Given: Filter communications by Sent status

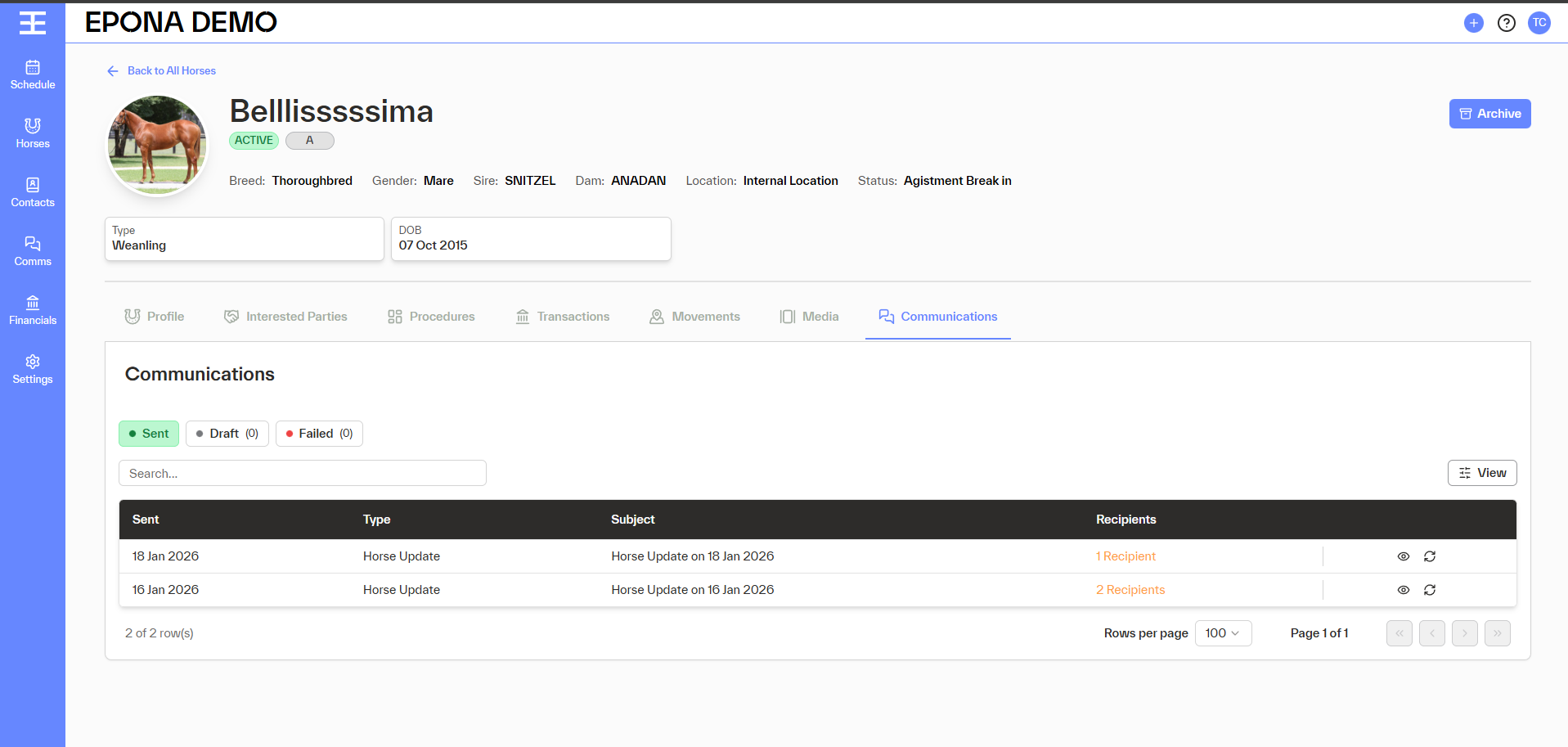Looking at the screenshot, I should pos(149,434).
